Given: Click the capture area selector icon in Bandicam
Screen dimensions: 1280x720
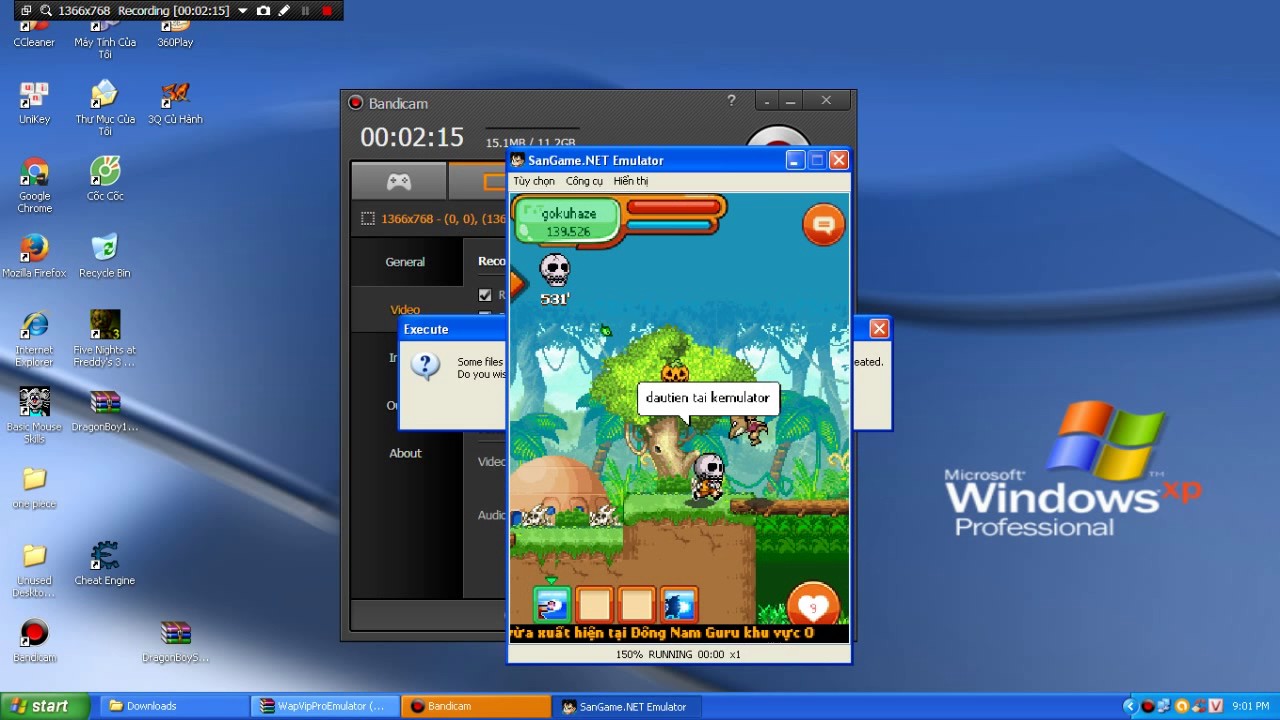Looking at the screenshot, I should pos(367,219).
